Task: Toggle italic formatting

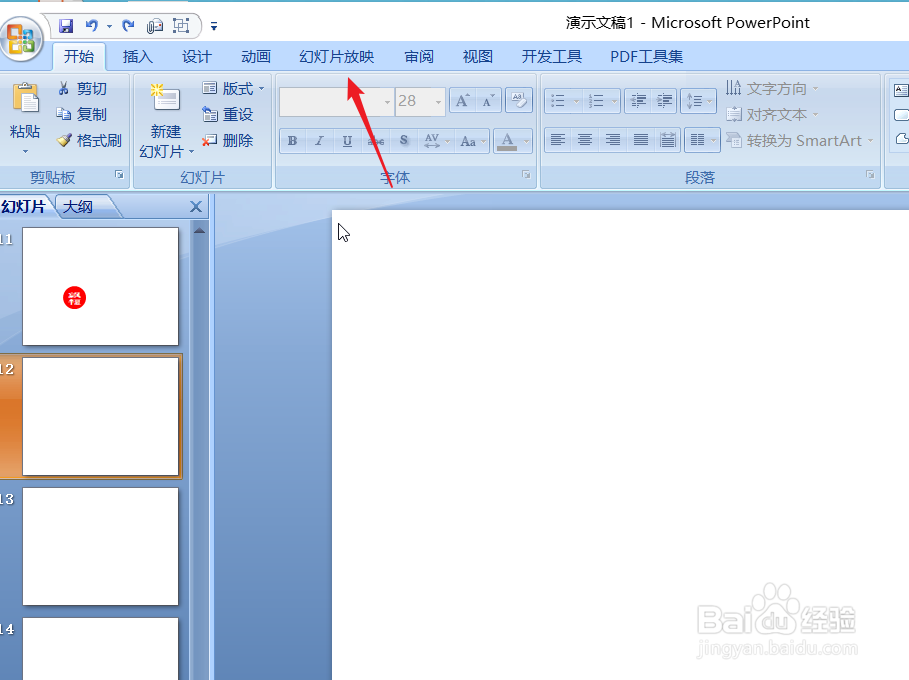Action: click(x=319, y=141)
